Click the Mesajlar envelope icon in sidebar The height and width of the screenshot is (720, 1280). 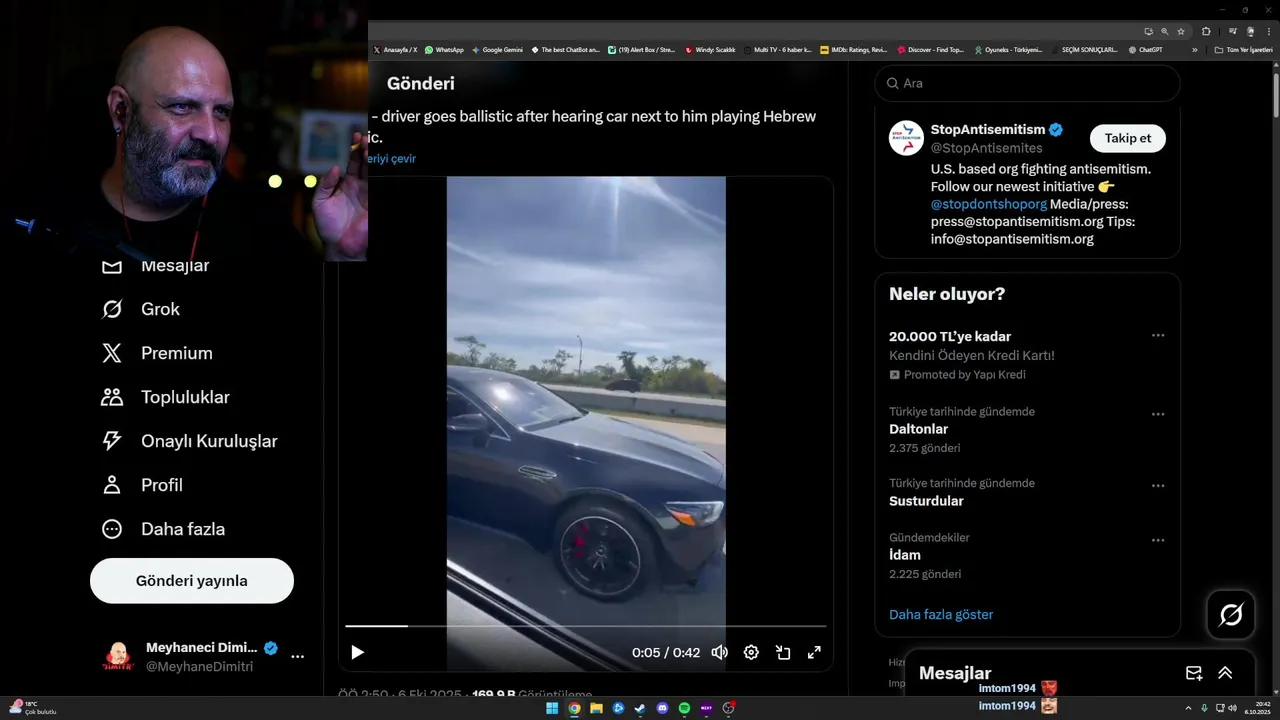tap(112, 266)
